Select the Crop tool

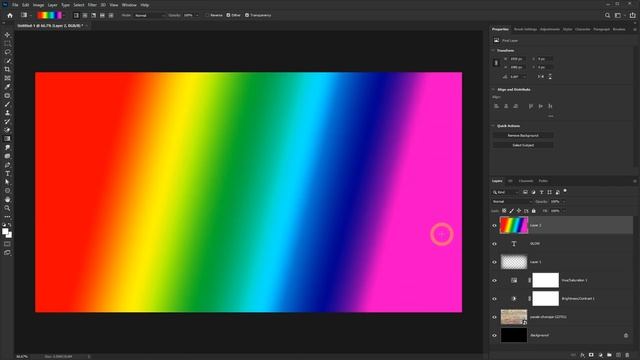[x=7, y=69]
